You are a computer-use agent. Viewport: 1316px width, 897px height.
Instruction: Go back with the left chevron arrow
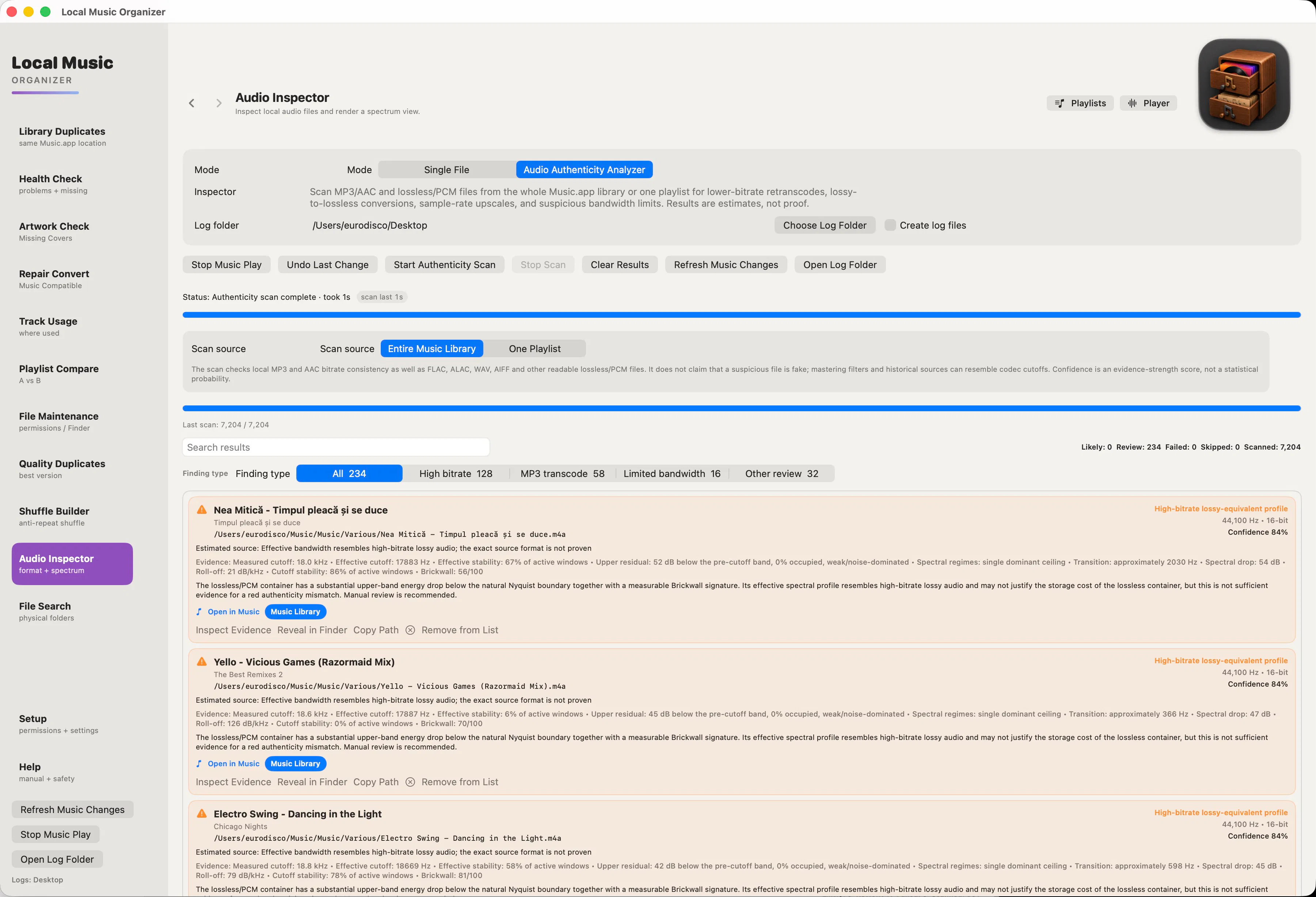pos(191,103)
